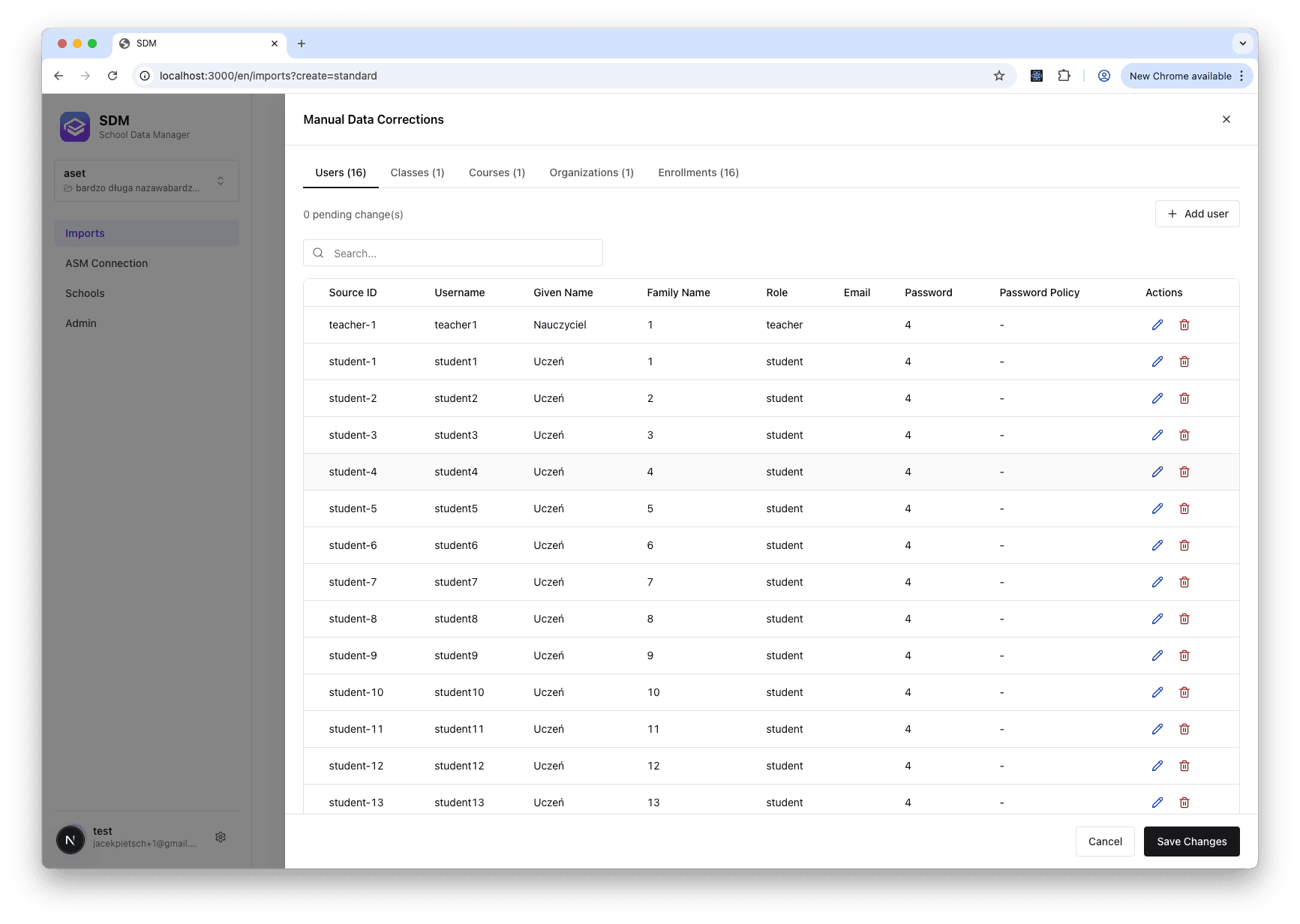Switch to the Users (16) tab
Screen dimensions: 1300x924
[x=341, y=172]
